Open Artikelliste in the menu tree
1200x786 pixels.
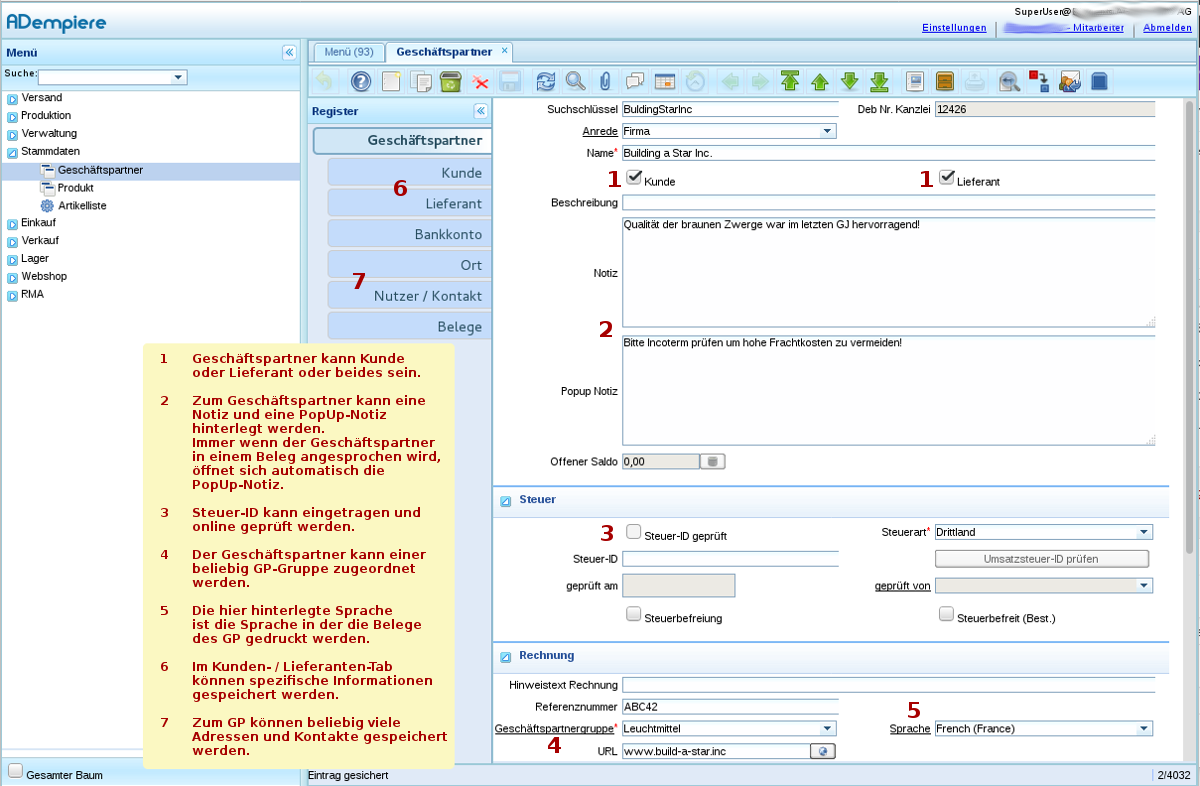[82, 206]
